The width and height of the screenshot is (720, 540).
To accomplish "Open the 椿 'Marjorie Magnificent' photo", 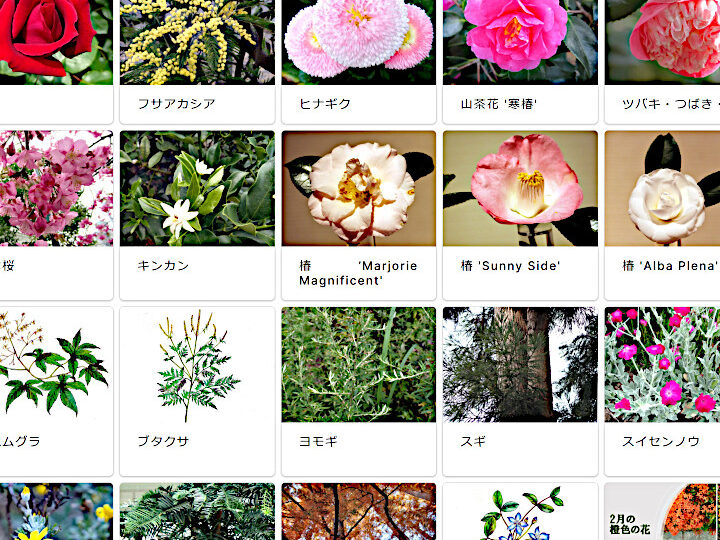I will point(359,188).
